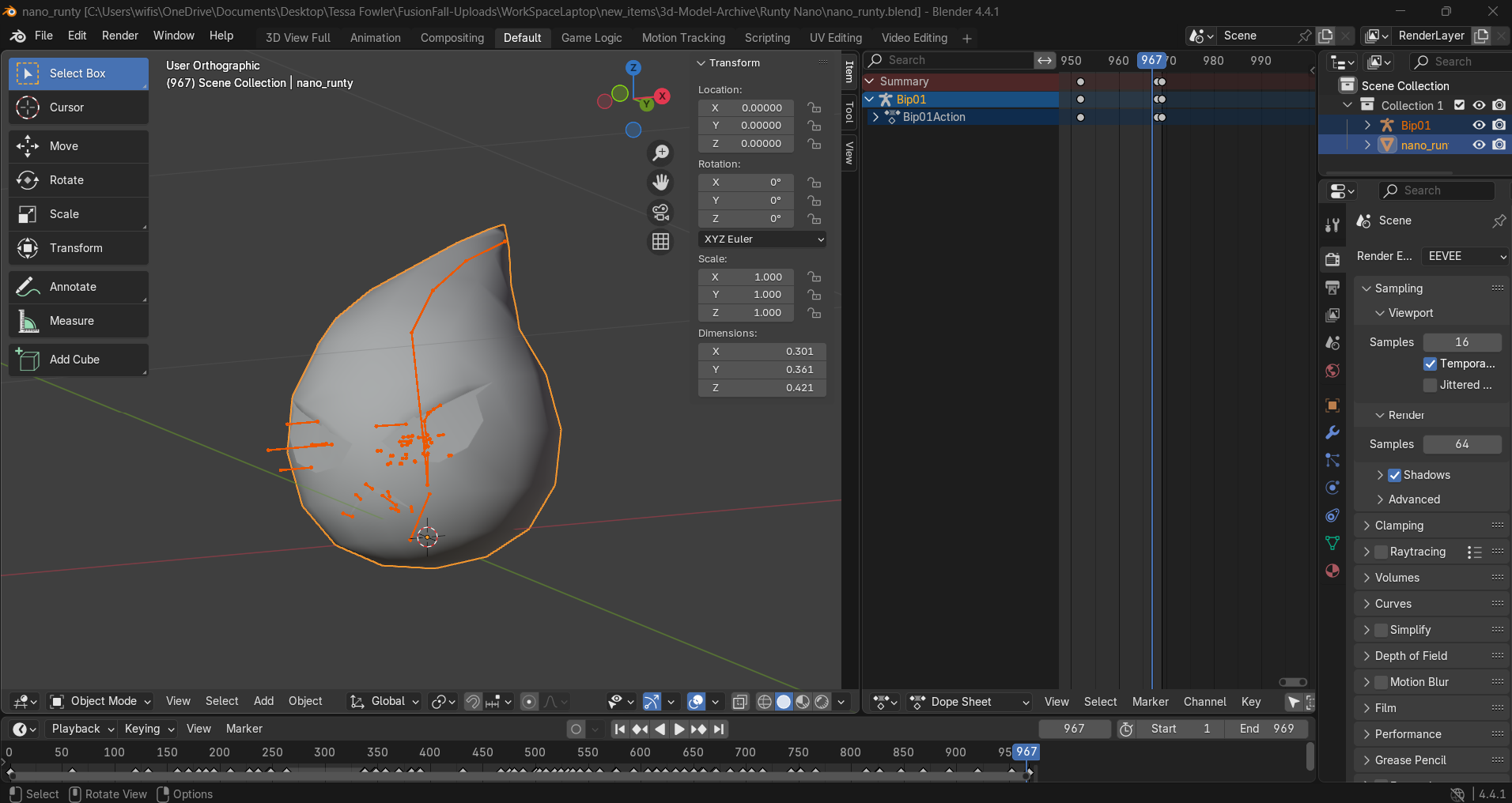Select the Add Cube tool
This screenshot has height=803, width=1512.
(78, 360)
